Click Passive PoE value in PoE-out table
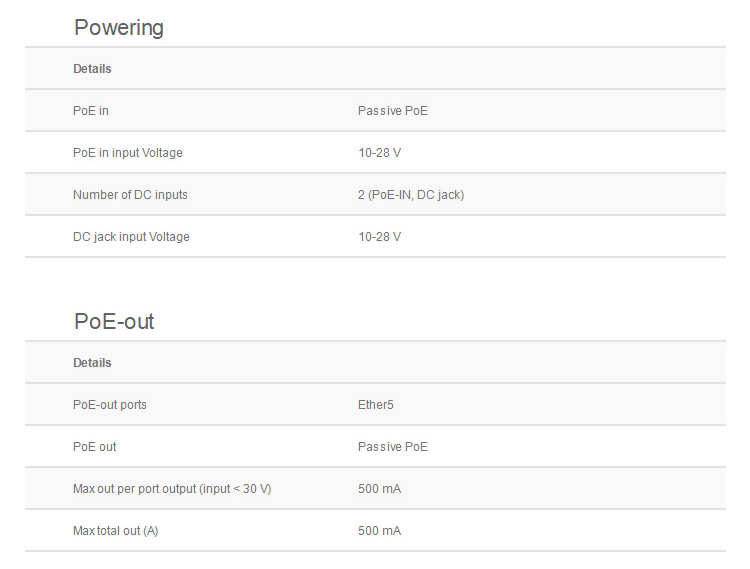This screenshot has width=750, height=569. pyautogui.click(x=392, y=447)
